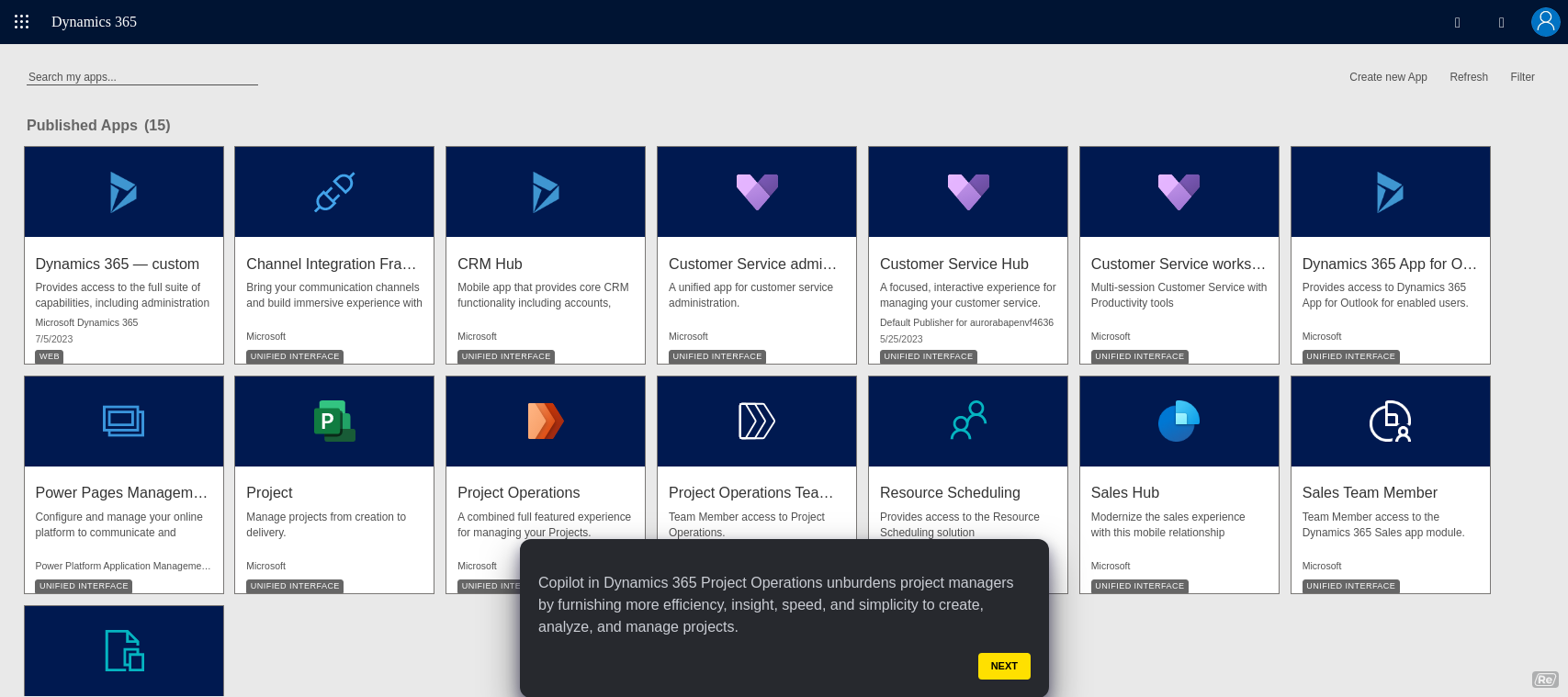Open the CRM Hub app title
This screenshot has width=1568, height=697.
tap(490, 264)
